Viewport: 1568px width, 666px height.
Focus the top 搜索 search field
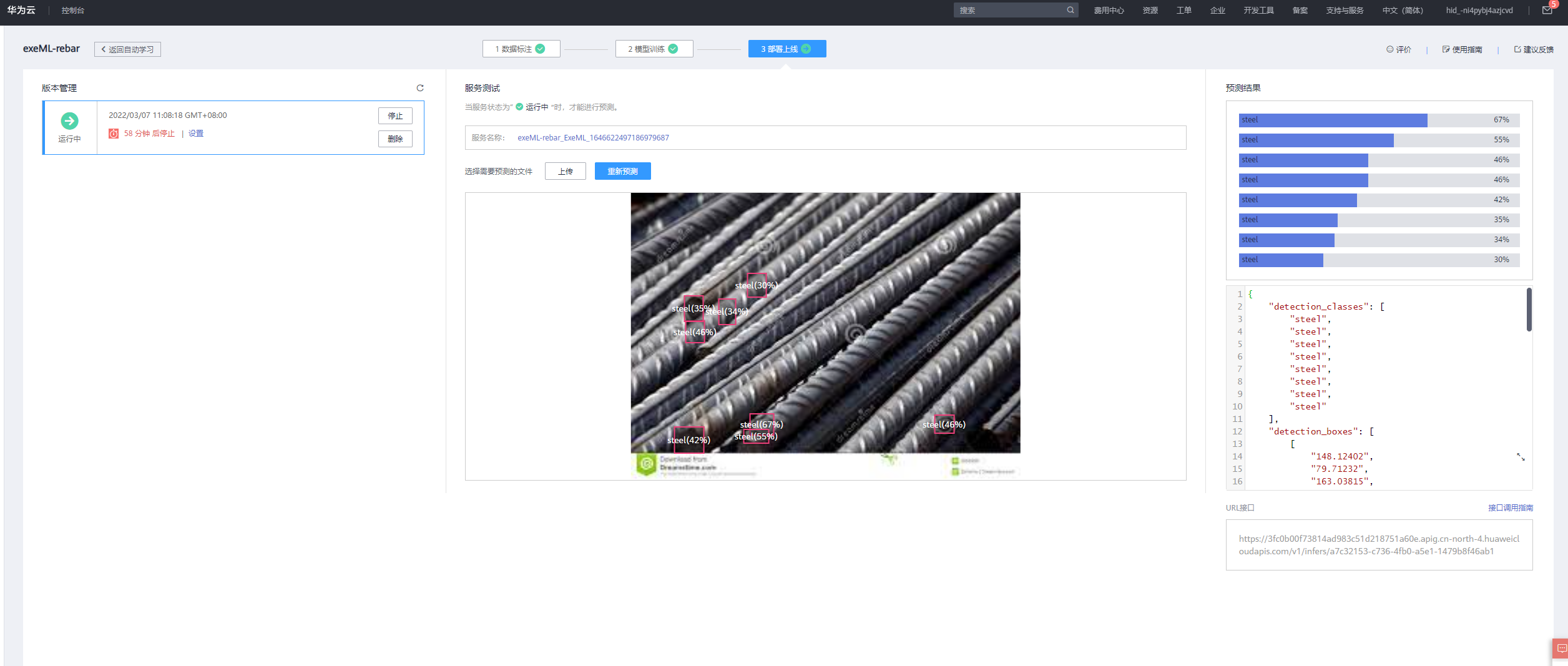coord(1009,10)
